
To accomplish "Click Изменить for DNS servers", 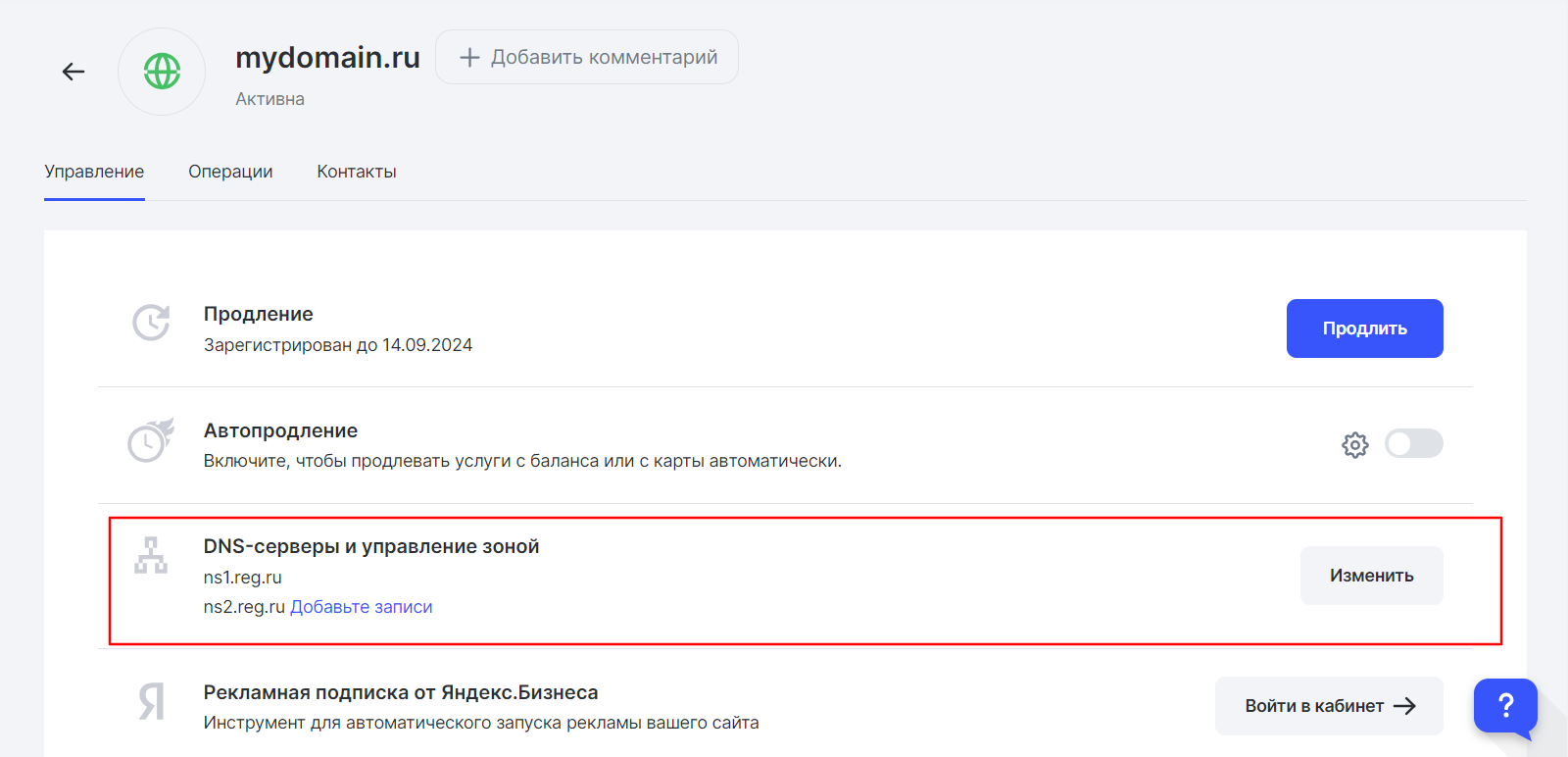I will pos(1371,576).
